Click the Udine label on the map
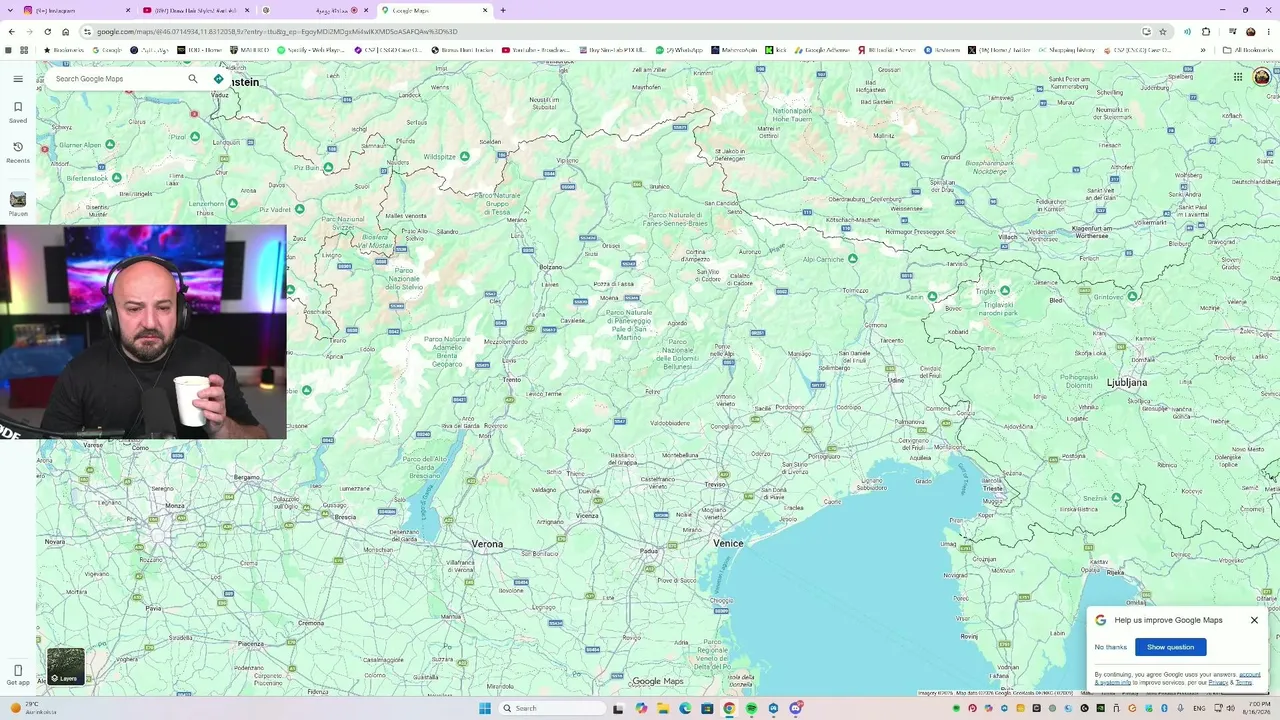The height and width of the screenshot is (720, 1280). click(896, 380)
